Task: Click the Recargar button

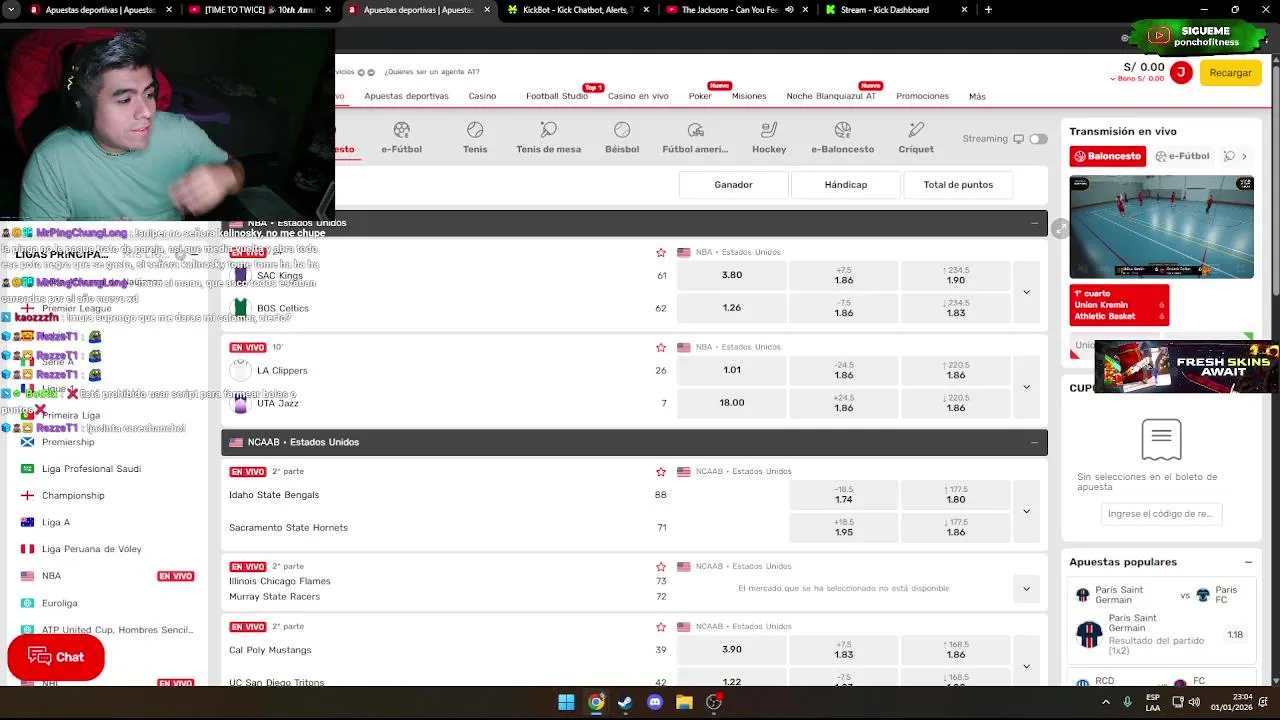Action: pos(1230,72)
